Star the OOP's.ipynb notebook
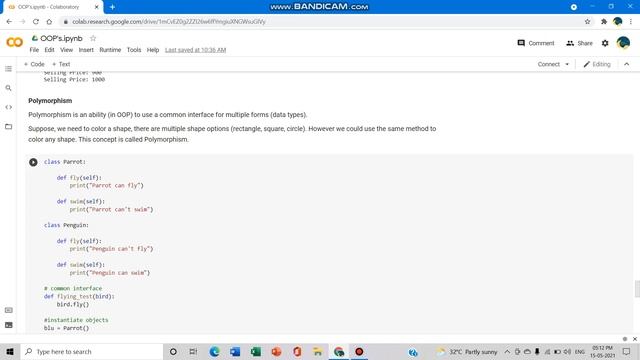 point(93,38)
